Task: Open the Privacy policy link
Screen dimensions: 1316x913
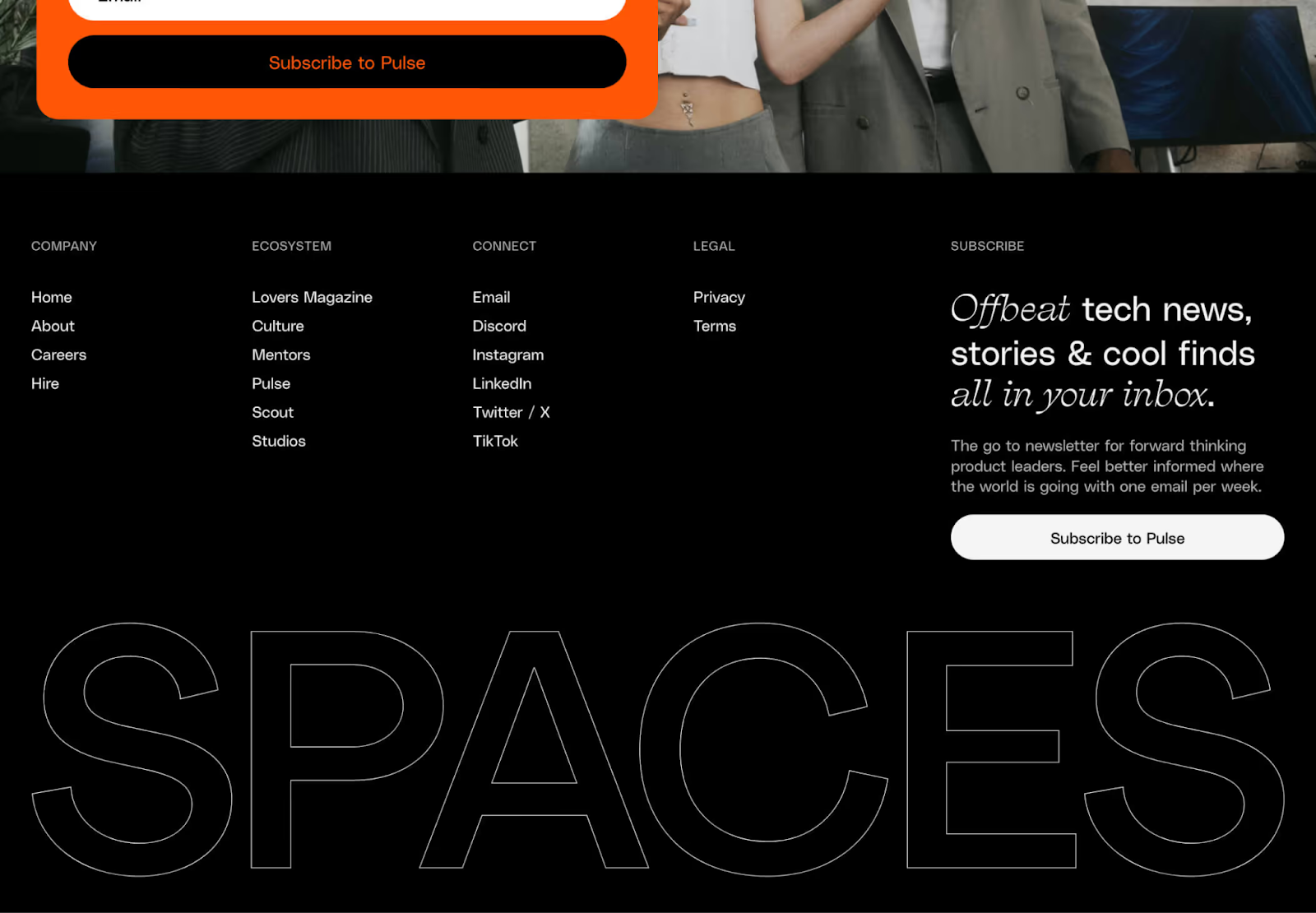Action: (x=719, y=297)
